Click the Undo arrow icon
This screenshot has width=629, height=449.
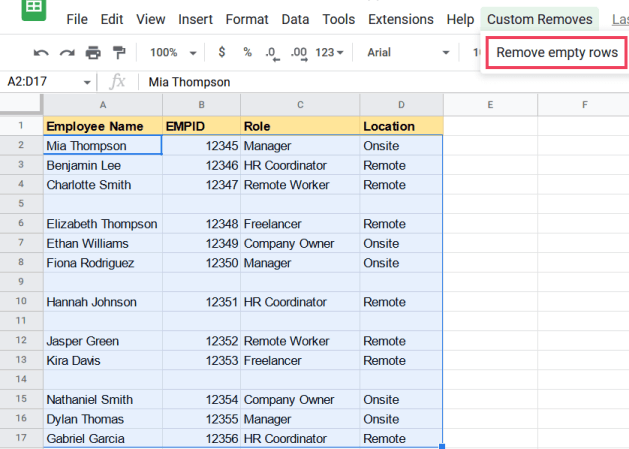click(41, 53)
